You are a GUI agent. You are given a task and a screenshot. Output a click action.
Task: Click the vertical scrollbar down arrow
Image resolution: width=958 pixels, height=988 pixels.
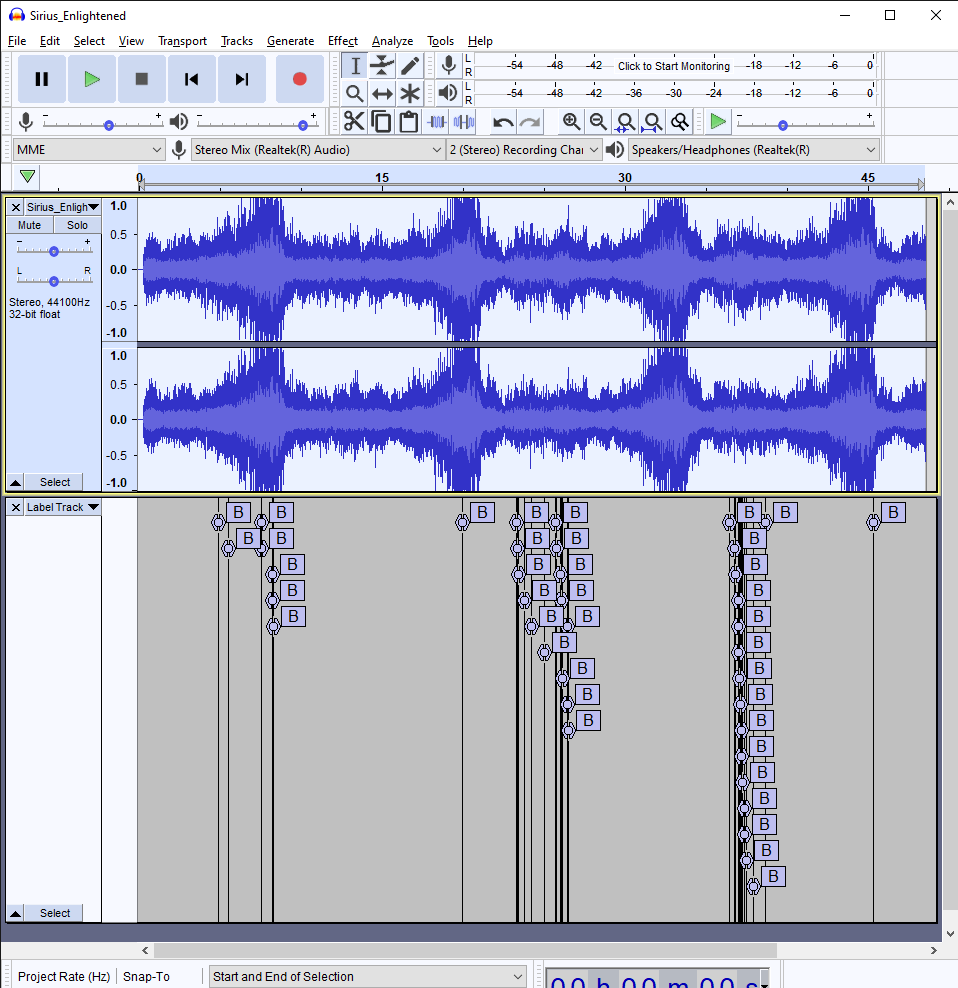[950, 934]
